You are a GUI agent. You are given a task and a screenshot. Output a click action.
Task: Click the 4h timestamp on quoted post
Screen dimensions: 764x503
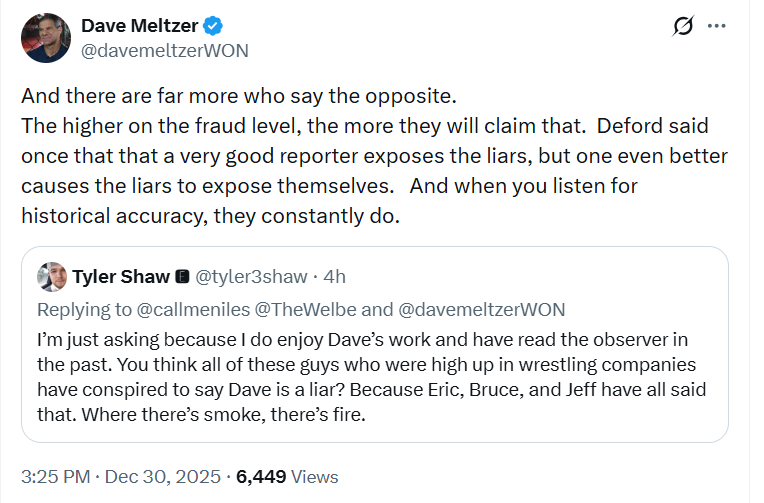334,277
